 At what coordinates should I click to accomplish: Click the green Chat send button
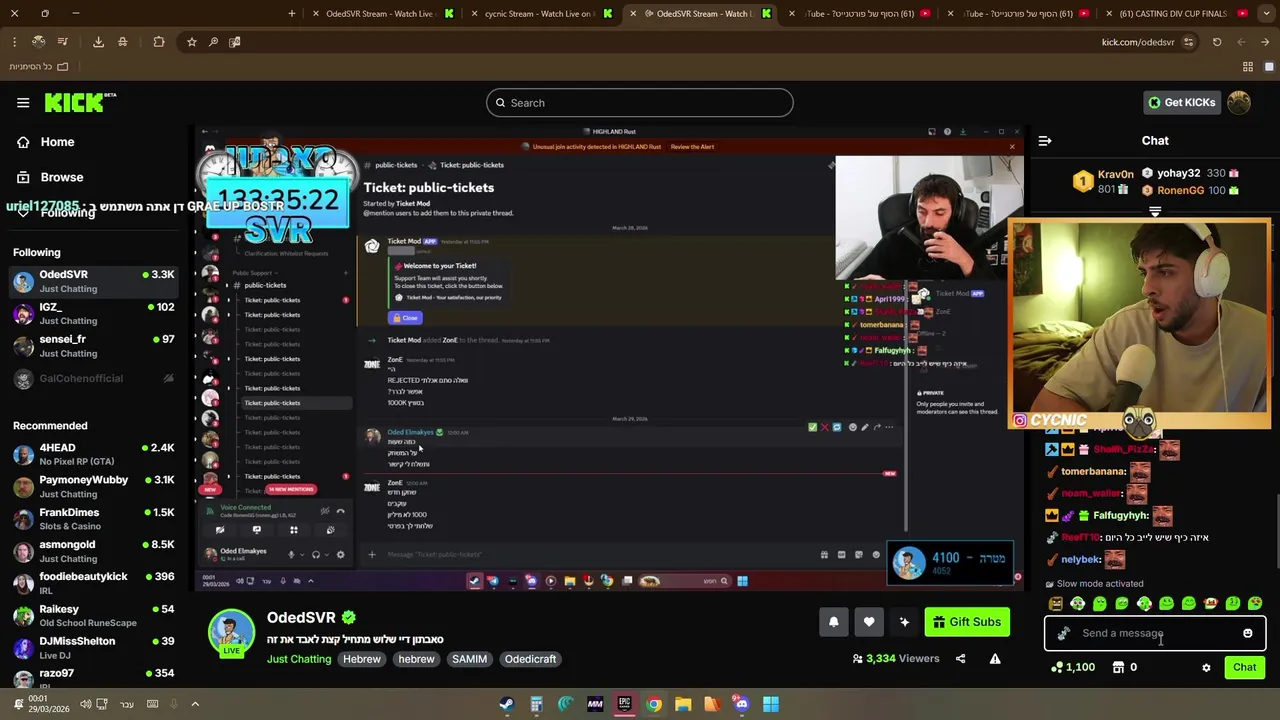tap(1245, 667)
